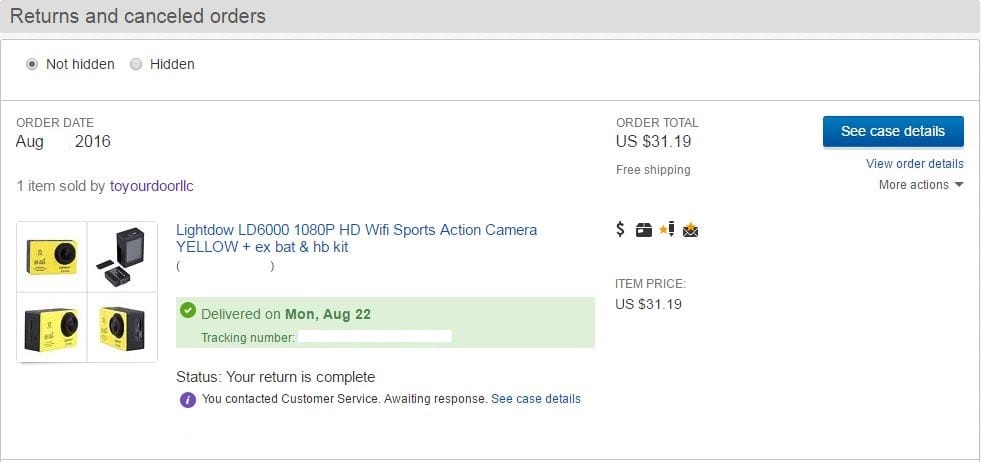Click the dollar sign payment status icon
This screenshot has width=981, height=462.
point(620,230)
